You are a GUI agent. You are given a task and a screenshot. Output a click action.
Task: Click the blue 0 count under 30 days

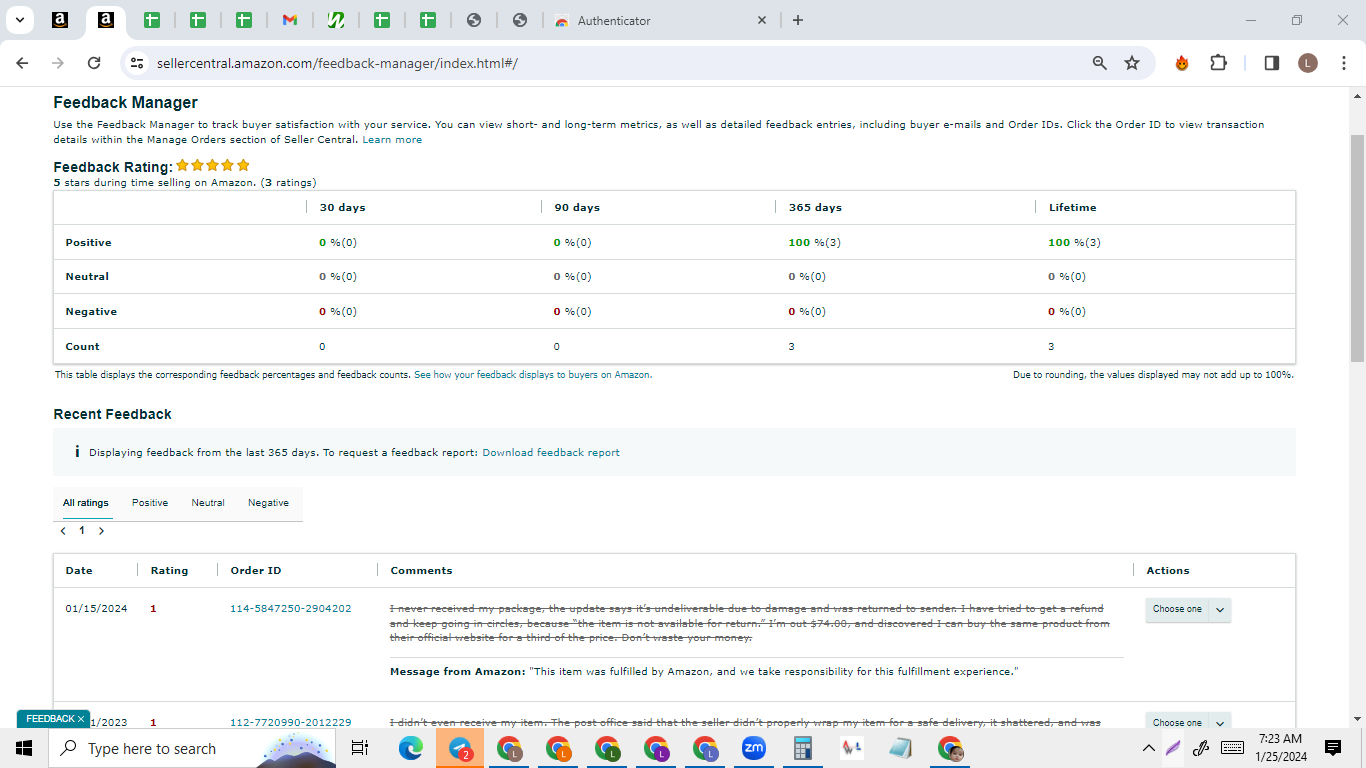coord(322,347)
